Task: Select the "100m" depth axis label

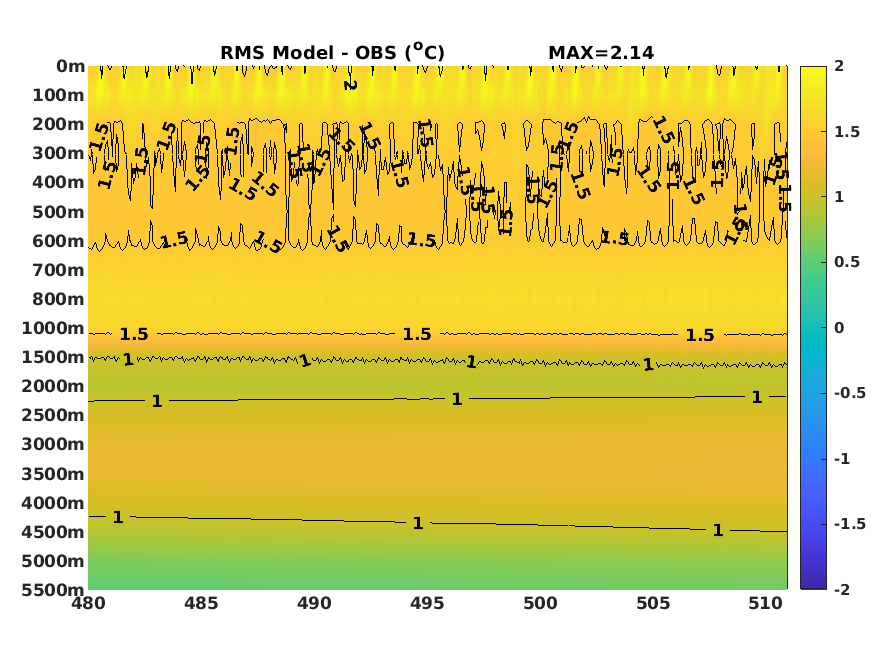Action: (x=58, y=95)
